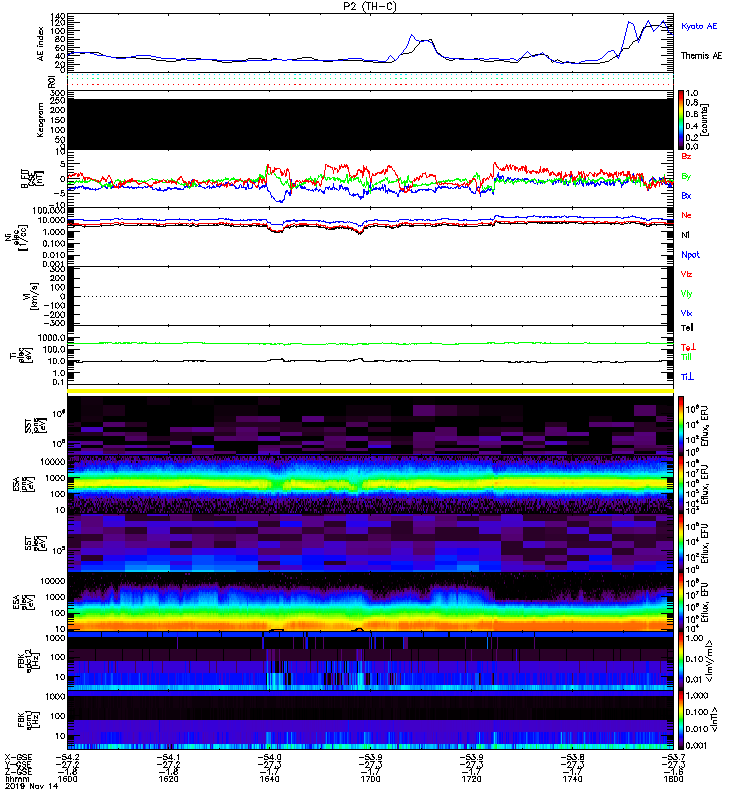Select the blue Npot legend label
750x800 pixels.
pyautogui.click(x=690, y=255)
